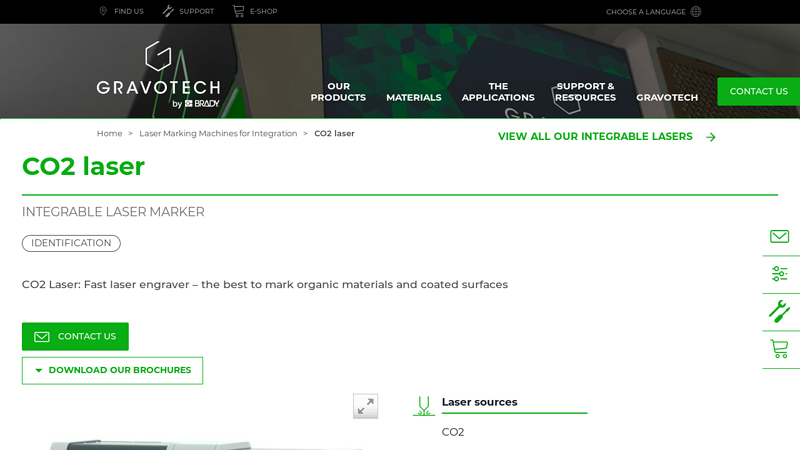Click the E-Shop cart icon in top bar
The image size is (800, 450).
(238, 11)
